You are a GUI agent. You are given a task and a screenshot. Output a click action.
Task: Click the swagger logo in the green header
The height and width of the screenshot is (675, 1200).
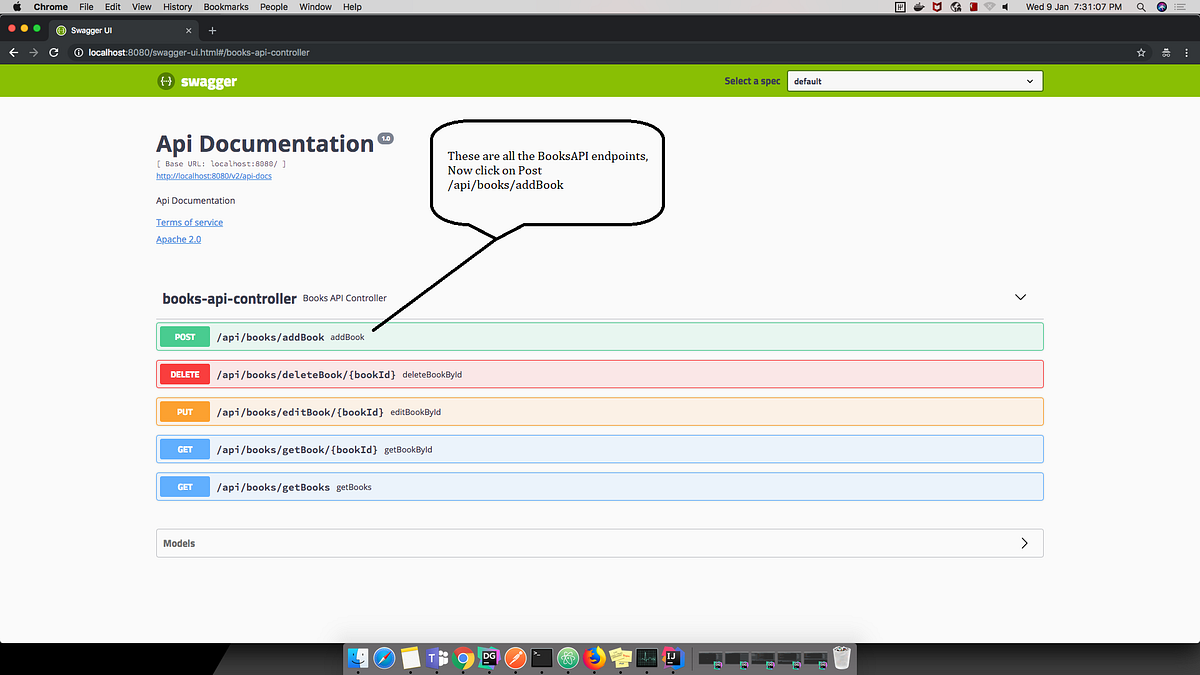[x=197, y=81]
